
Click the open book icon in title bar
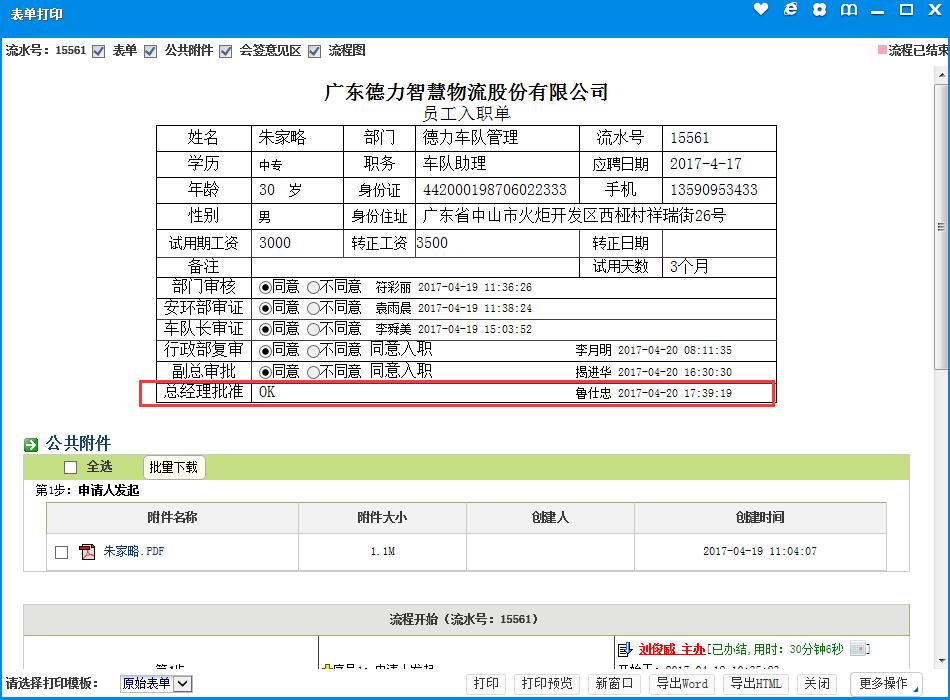click(849, 10)
